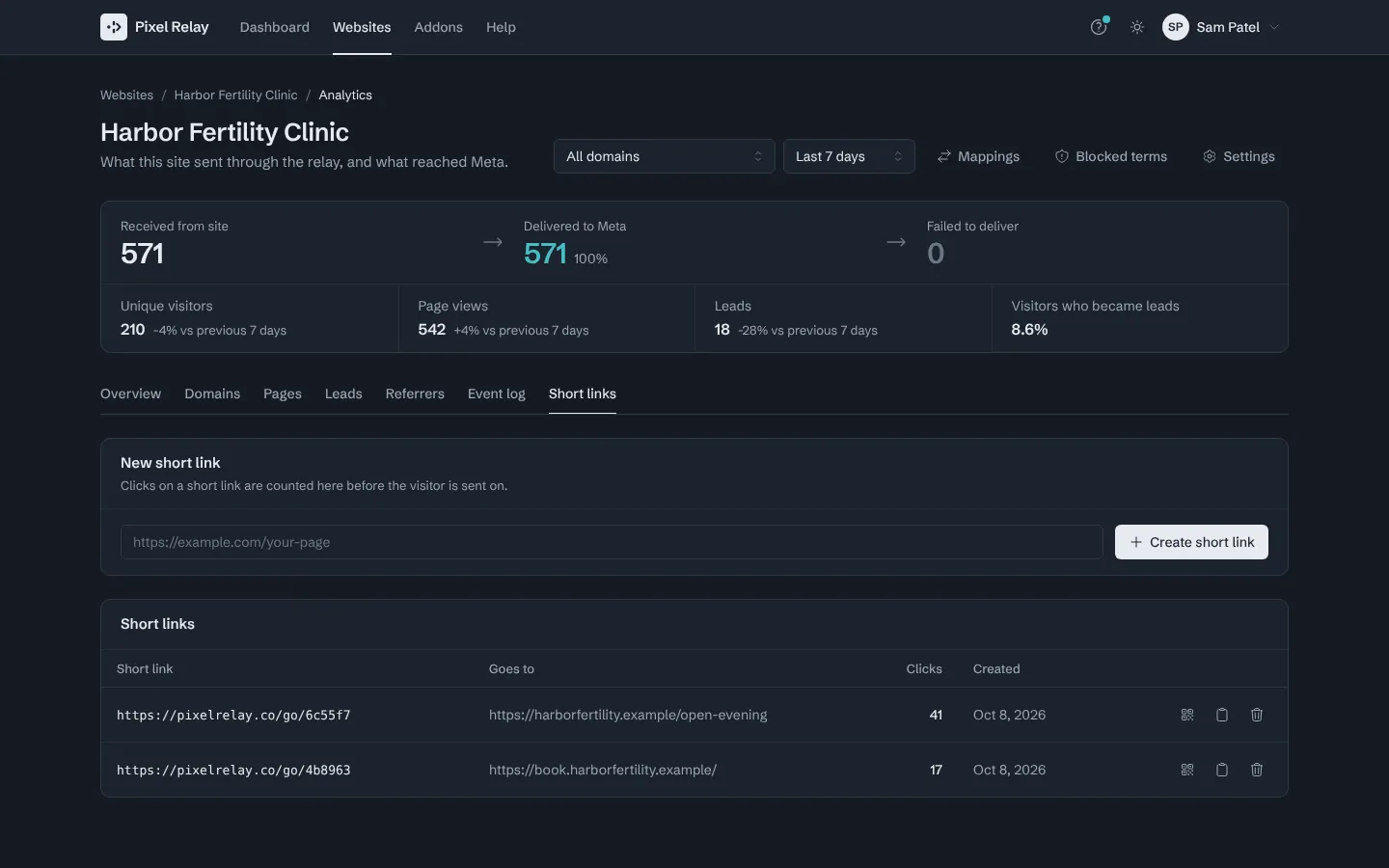Switch to the Leads tab

(343, 393)
